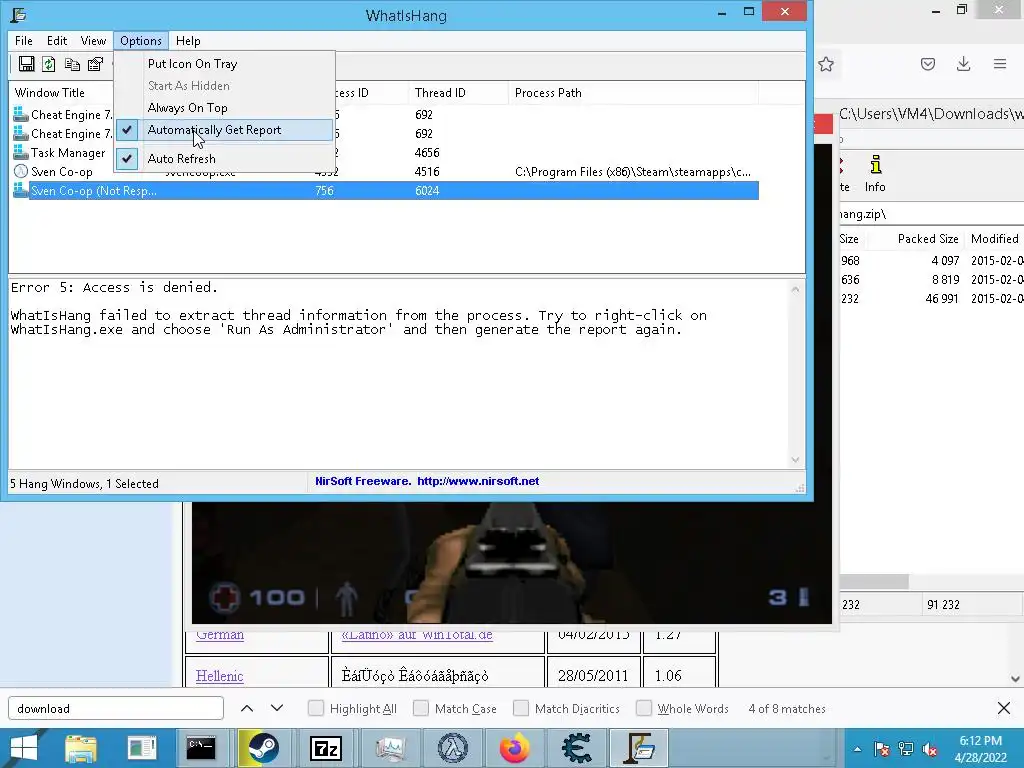The image size is (1024, 768).
Task: Click the report pane scroll-up arrow
Action: pyautogui.click(x=795, y=289)
